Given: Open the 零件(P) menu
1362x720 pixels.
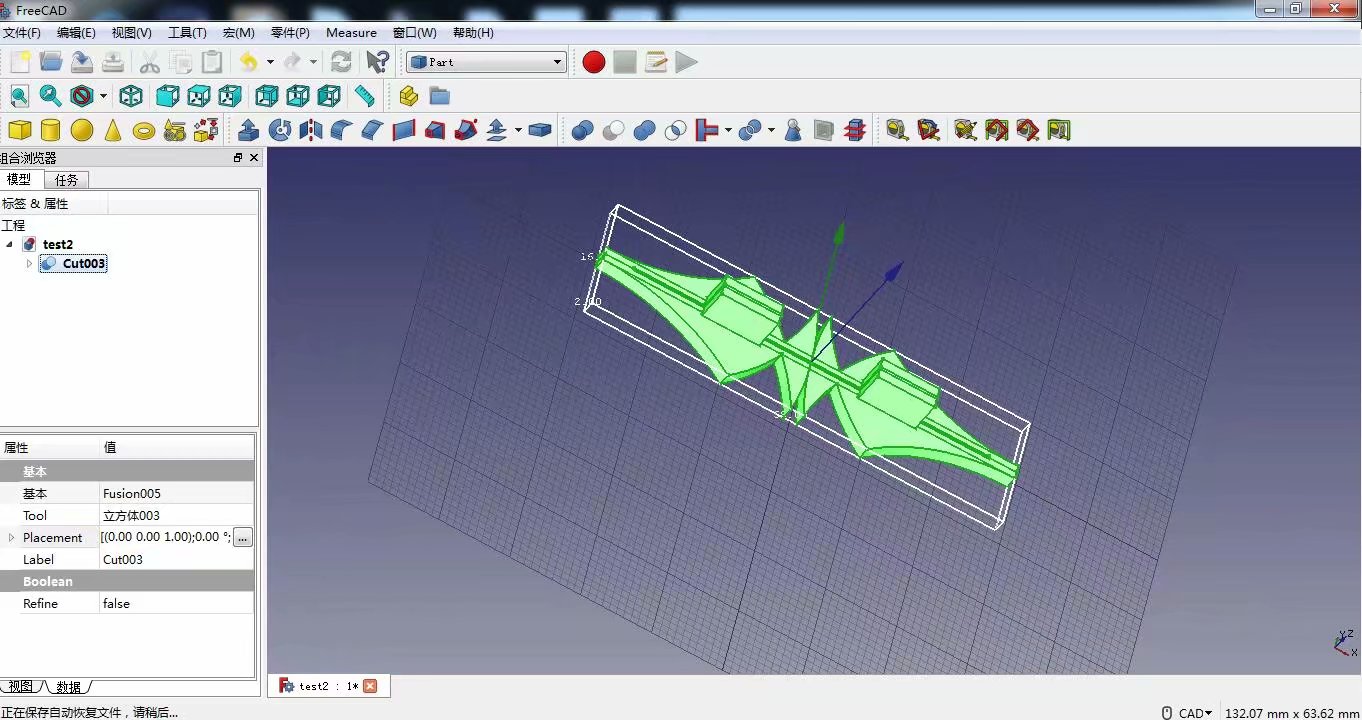Looking at the screenshot, I should tap(290, 33).
